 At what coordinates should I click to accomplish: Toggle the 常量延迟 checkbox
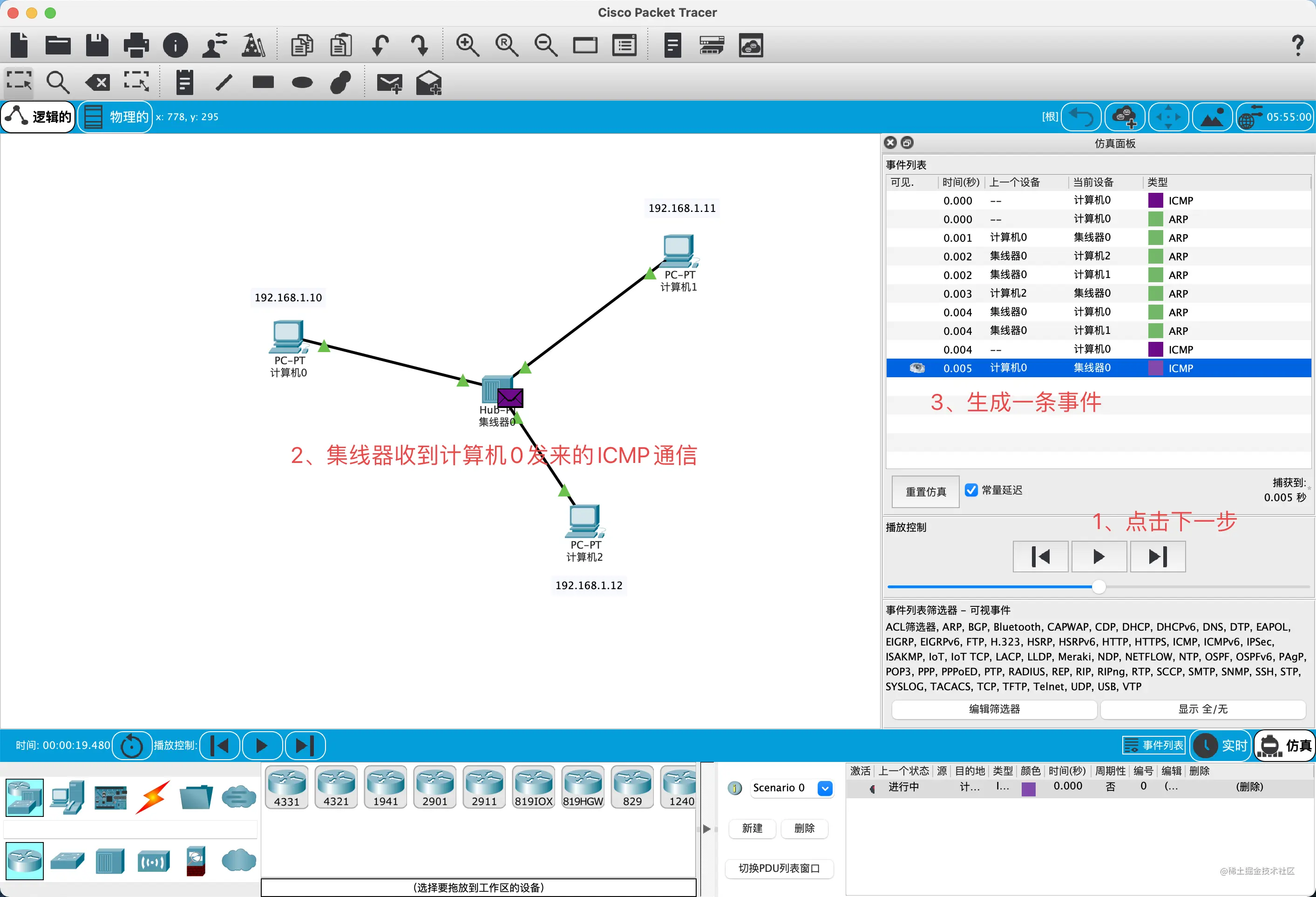pos(971,490)
